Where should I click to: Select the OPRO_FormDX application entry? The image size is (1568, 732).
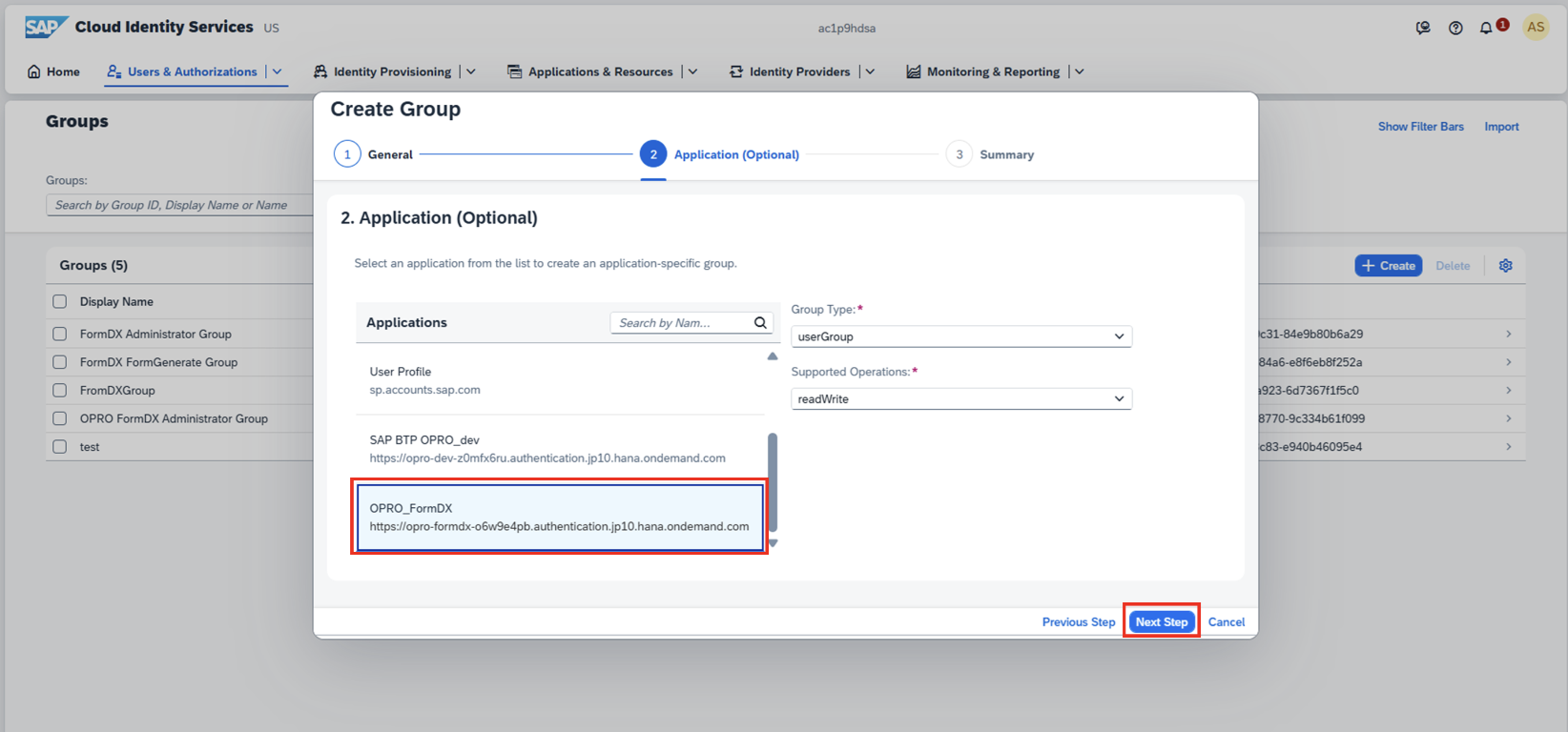[560, 518]
